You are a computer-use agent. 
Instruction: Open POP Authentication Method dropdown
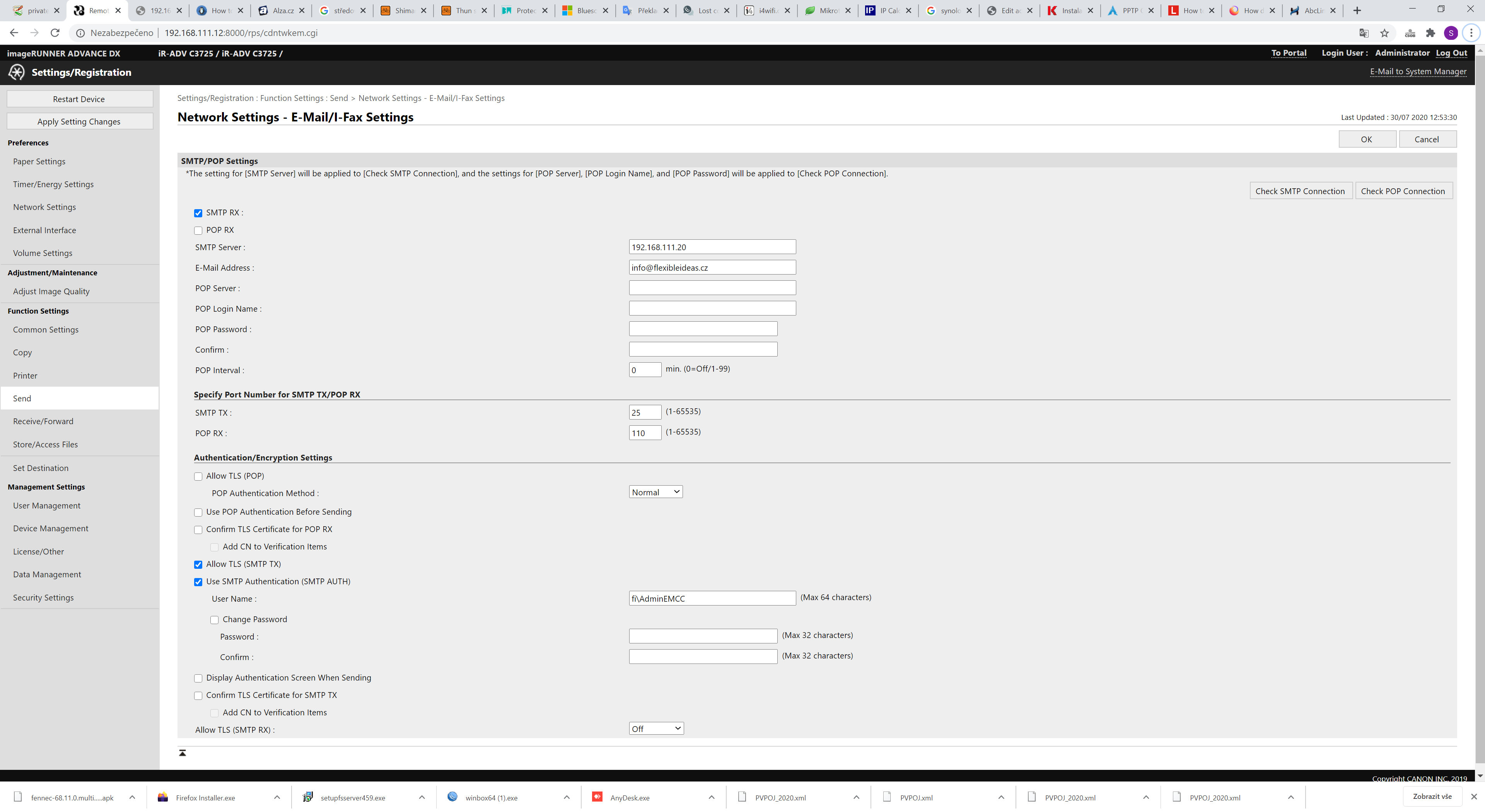655,492
